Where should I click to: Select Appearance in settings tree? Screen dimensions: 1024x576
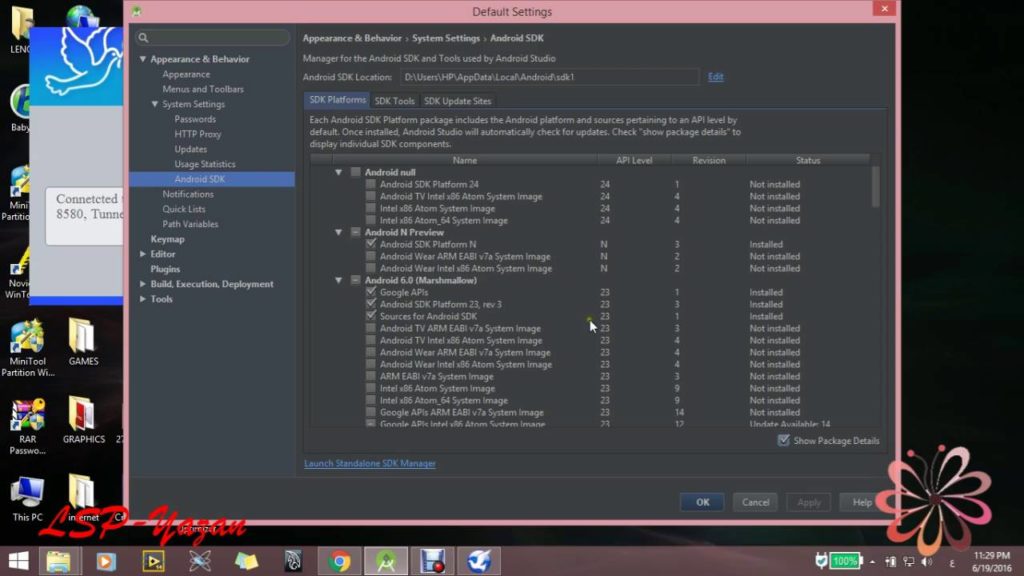pos(186,74)
